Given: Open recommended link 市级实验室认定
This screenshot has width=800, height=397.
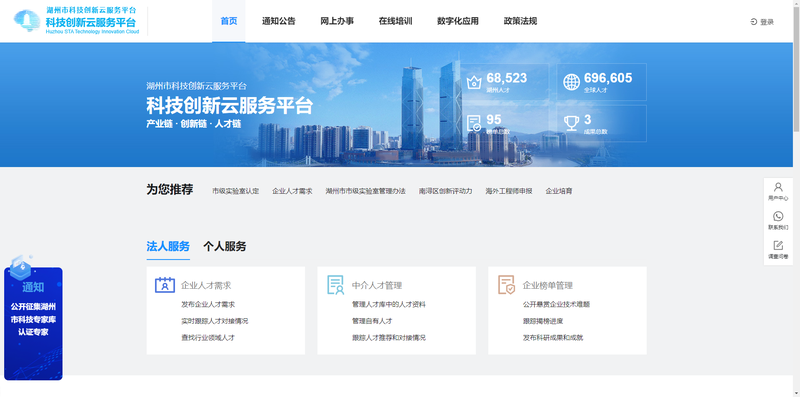Looking at the screenshot, I should tap(235, 191).
